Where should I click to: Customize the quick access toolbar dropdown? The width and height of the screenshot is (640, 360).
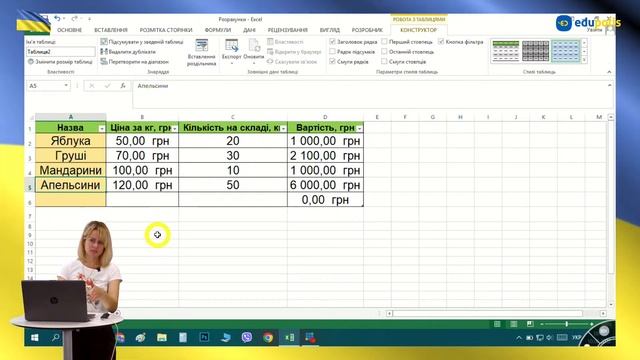[89, 19]
